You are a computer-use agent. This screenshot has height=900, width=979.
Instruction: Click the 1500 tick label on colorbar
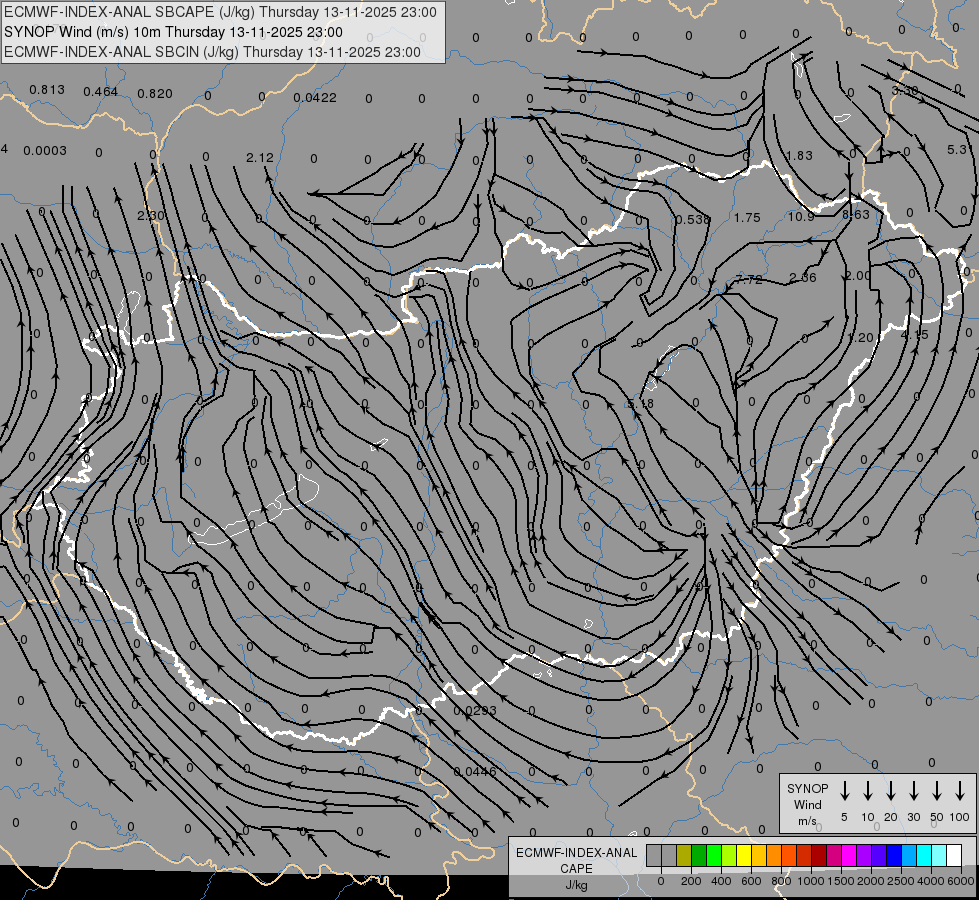(x=840, y=881)
